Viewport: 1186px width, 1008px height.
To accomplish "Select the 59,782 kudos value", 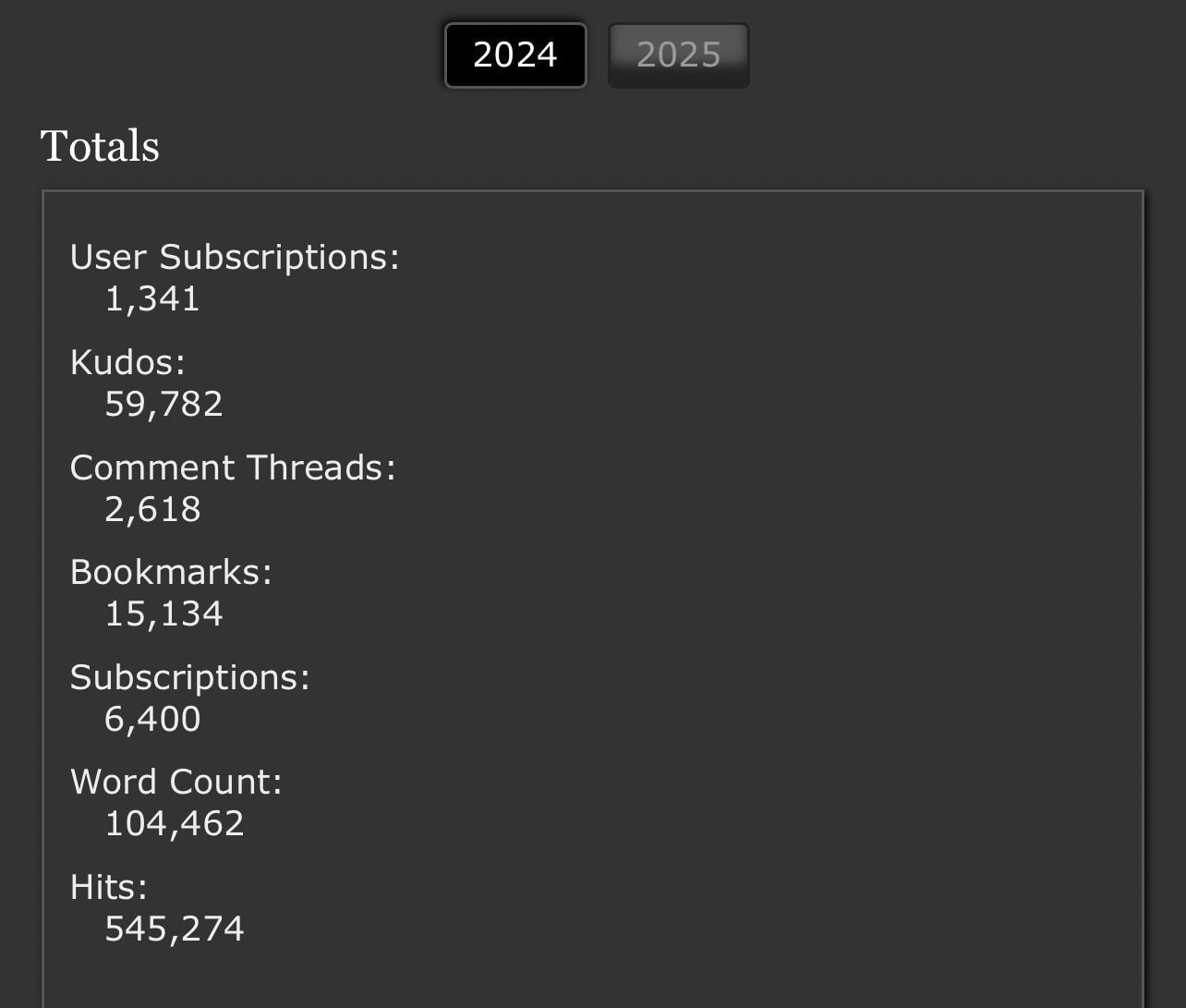I will [x=163, y=405].
